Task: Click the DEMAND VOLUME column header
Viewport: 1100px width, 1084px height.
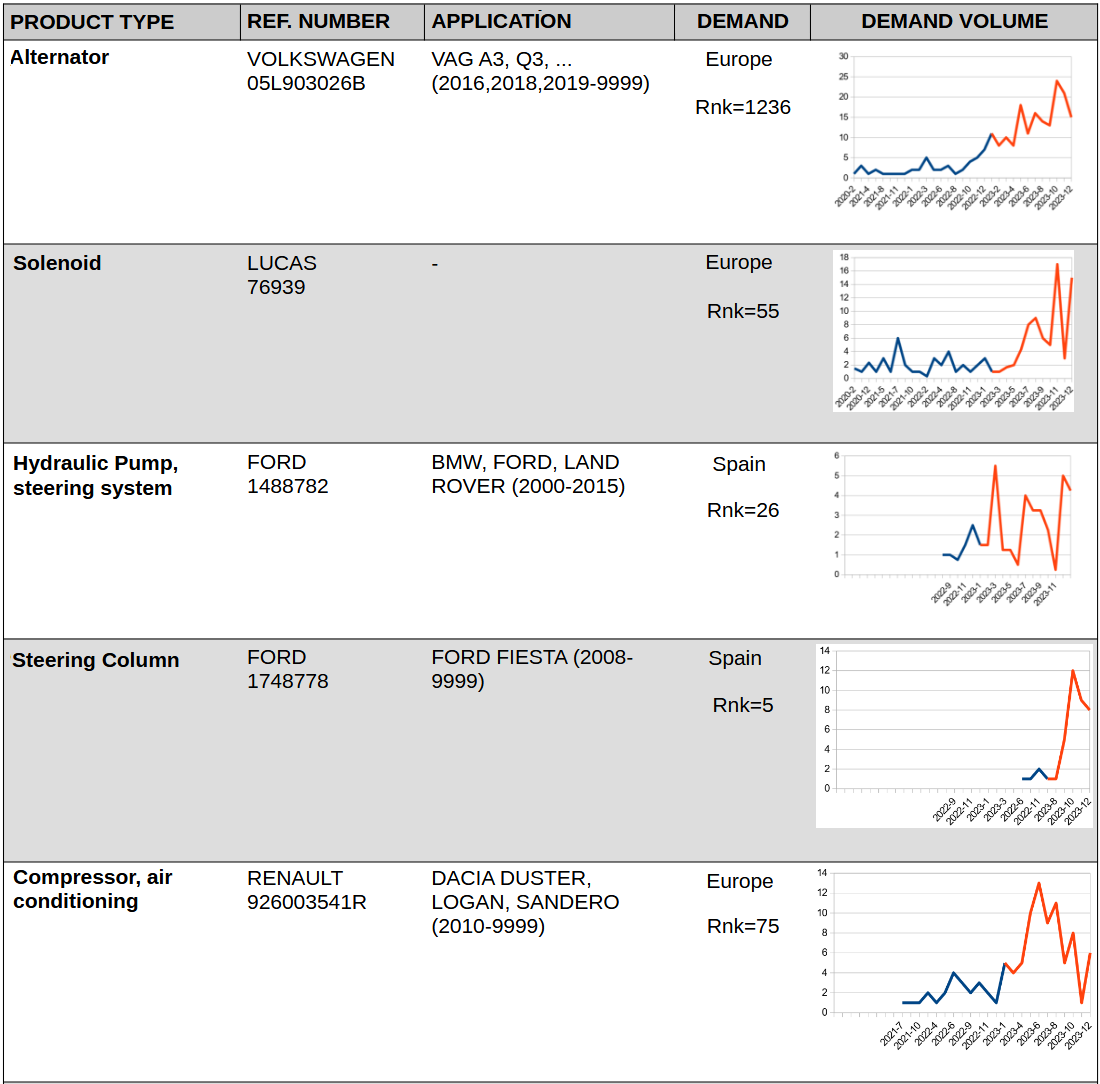Action: [x=955, y=22]
